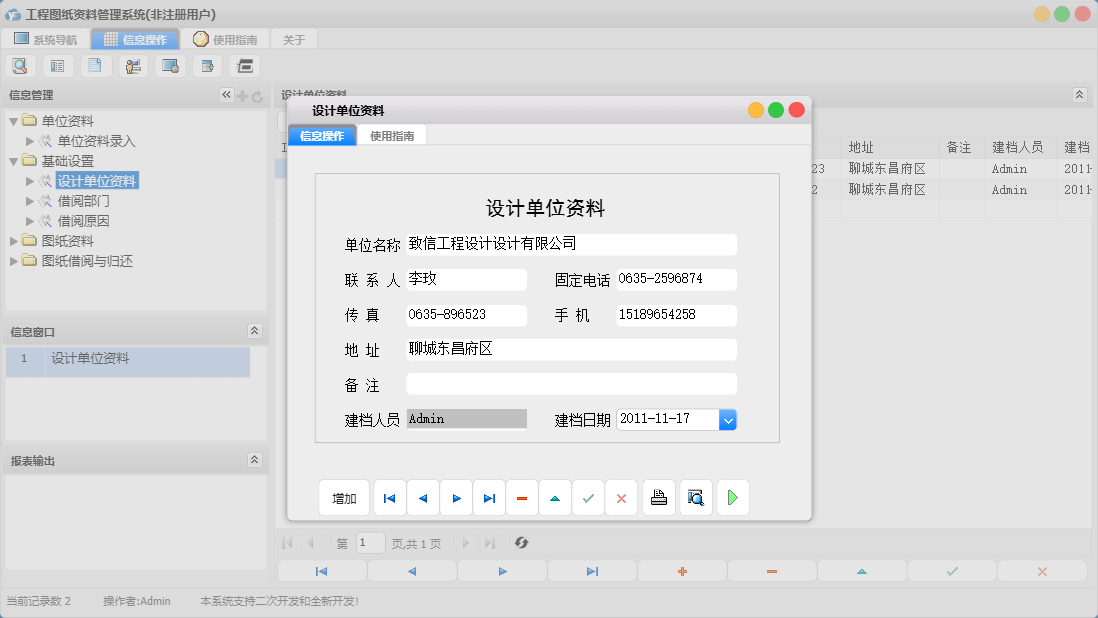Click the 增加 button to add a record
The width and height of the screenshot is (1098, 618).
point(344,497)
